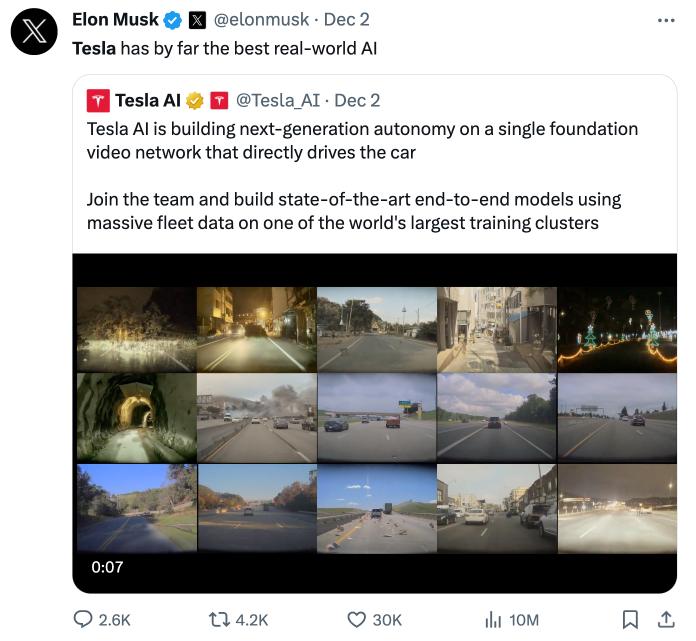Click the Tesla affiliate badge beside Tesla AI
This screenshot has width=696, height=641.
click(x=219, y=100)
